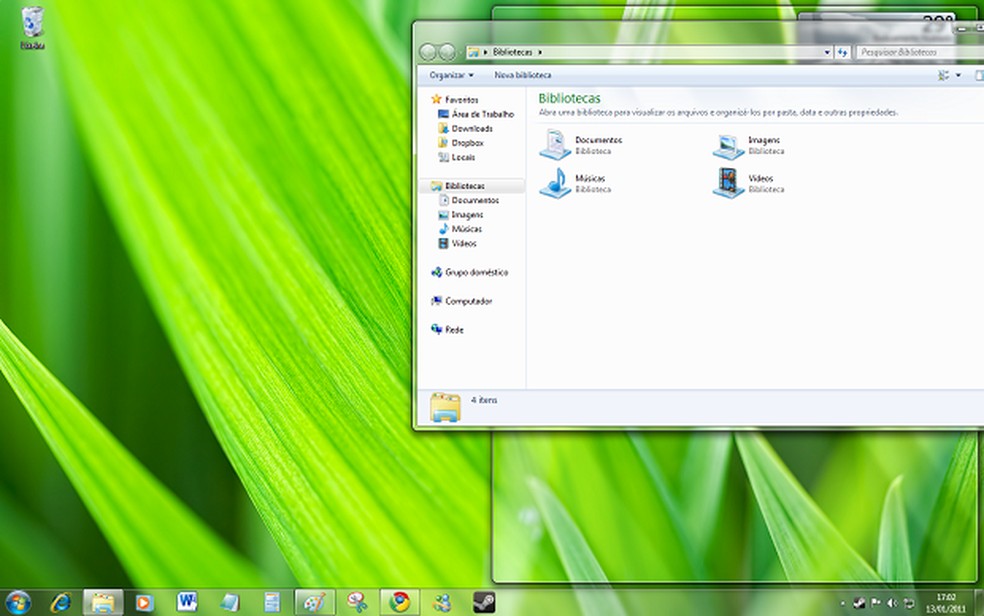Select Computador in the navigation pane
Viewport: 984px width, 616px height.
pos(468,301)
